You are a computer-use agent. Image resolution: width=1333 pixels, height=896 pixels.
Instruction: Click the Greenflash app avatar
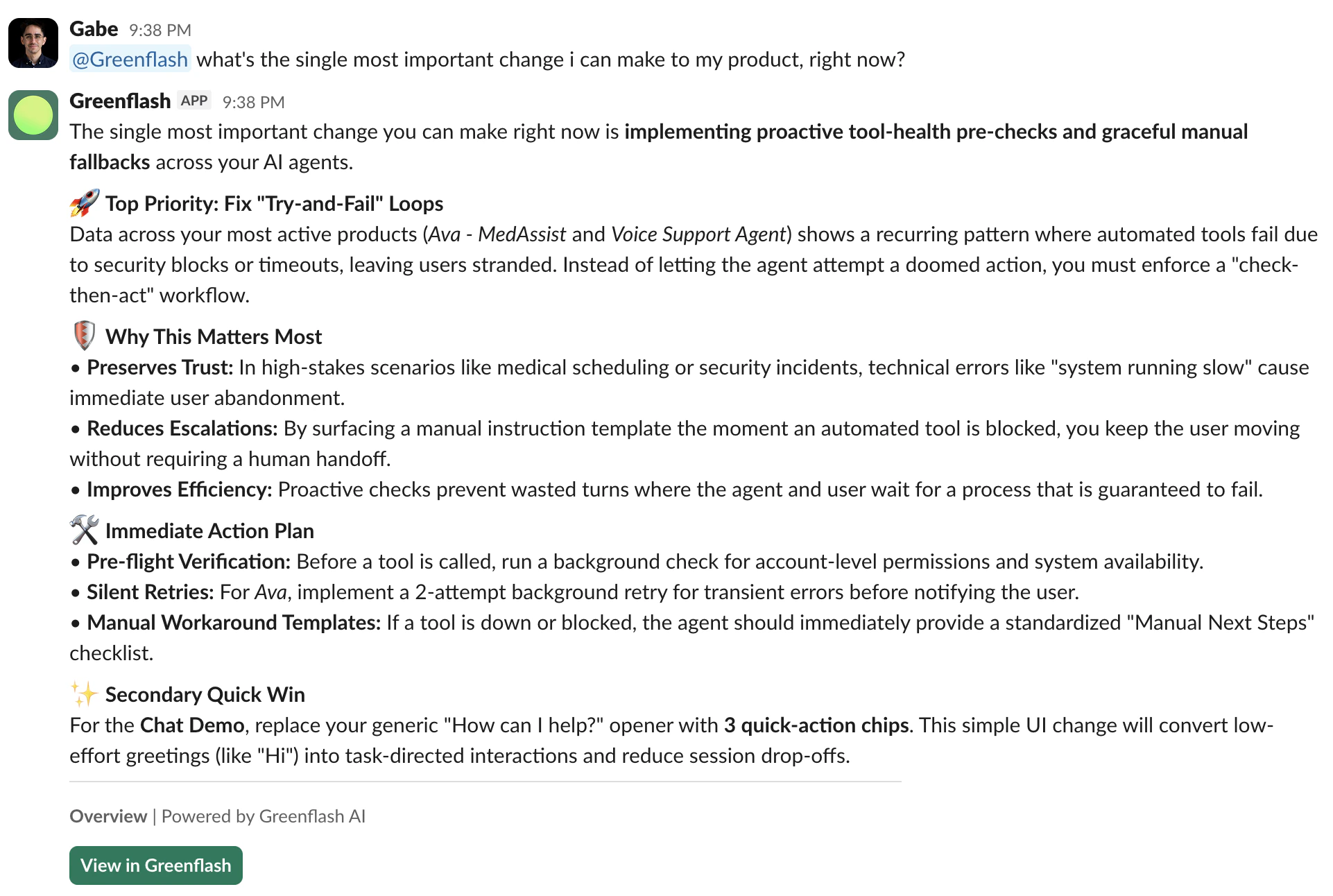[x=33, y=116]
